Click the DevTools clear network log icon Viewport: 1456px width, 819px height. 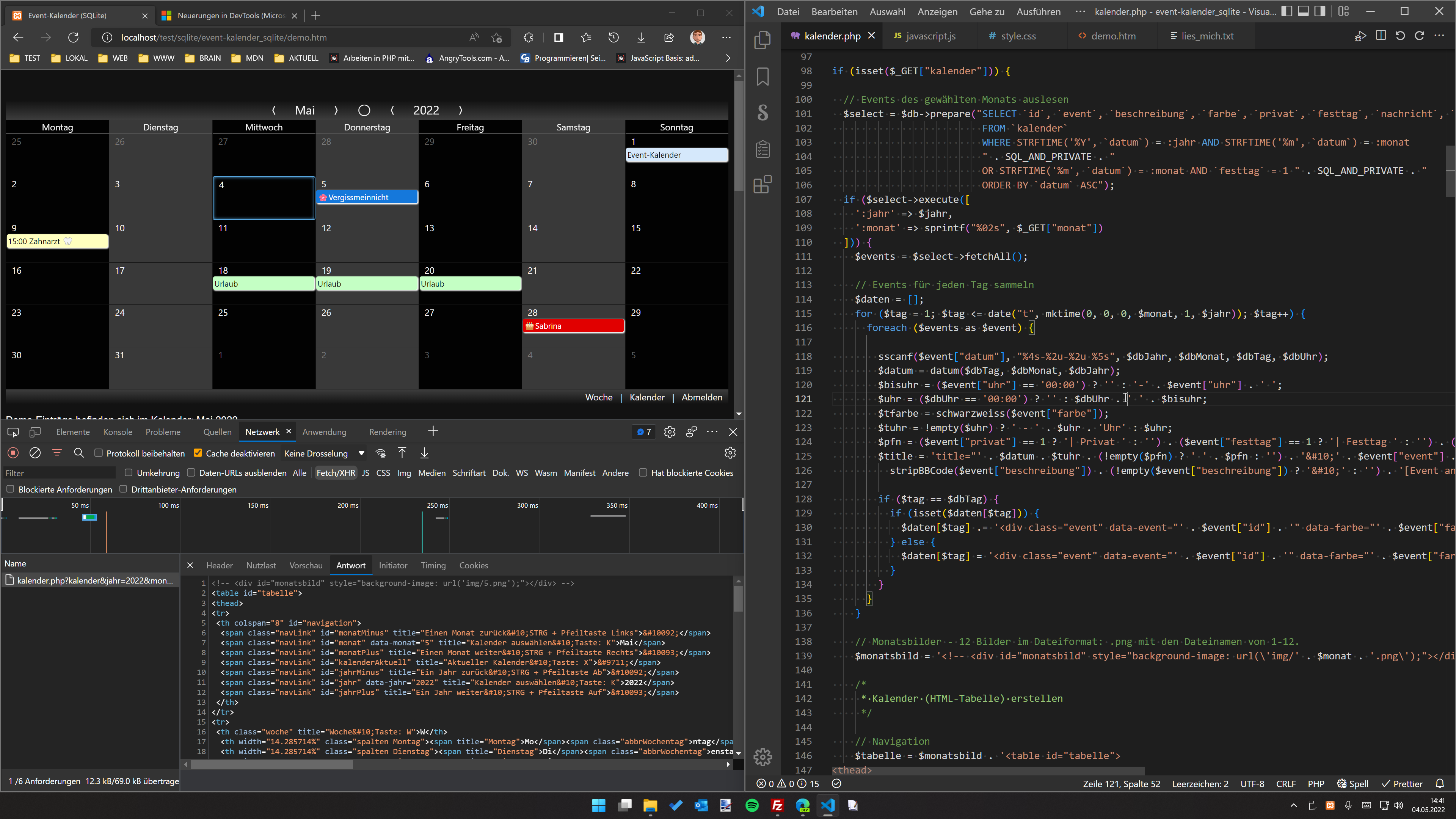35,453
